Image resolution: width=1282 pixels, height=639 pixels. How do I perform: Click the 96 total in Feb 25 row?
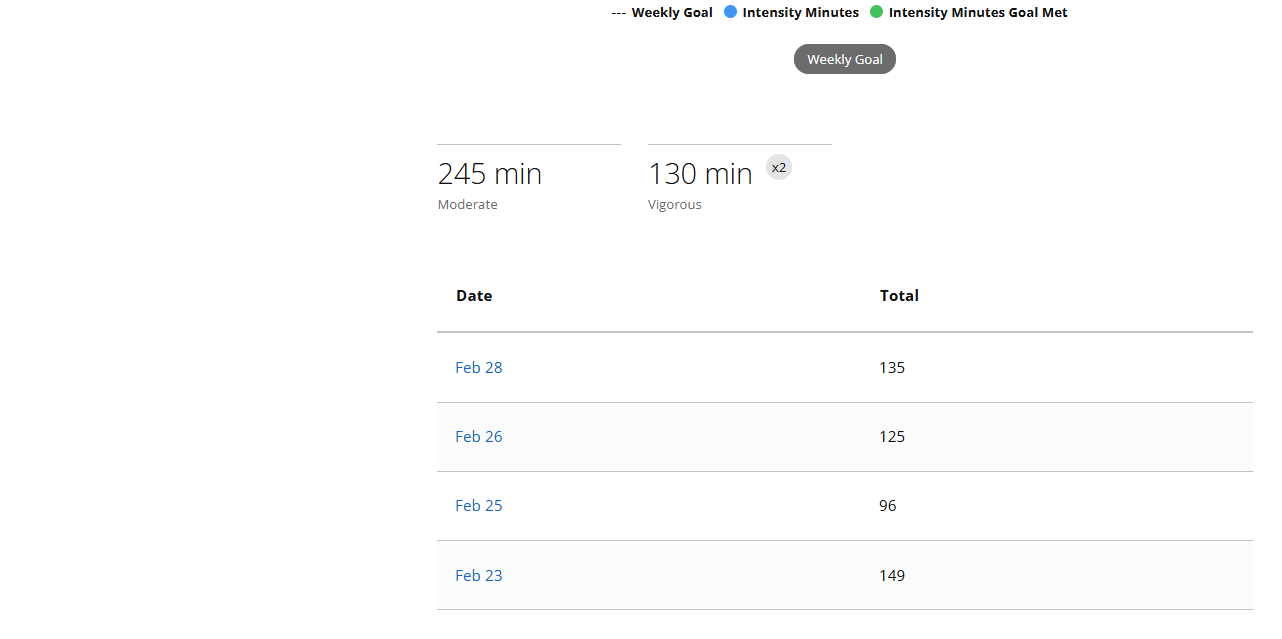[888, 506]
